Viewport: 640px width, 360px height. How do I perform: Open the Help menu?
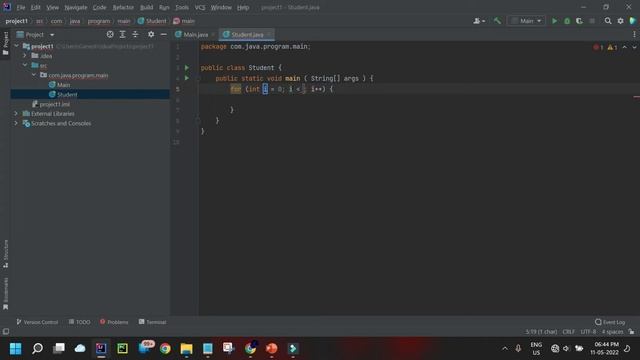(243, 7)
